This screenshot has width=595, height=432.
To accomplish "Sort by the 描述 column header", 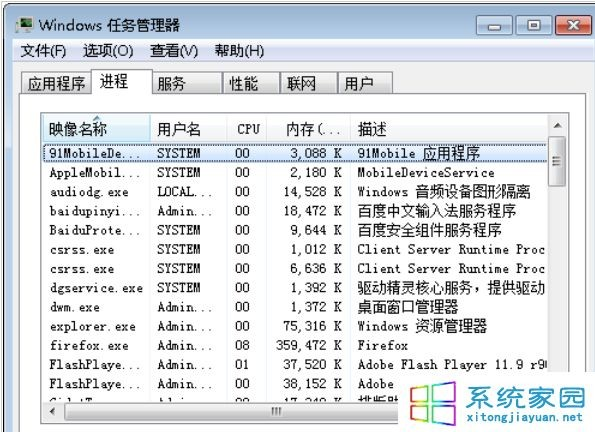I will 449,129.
